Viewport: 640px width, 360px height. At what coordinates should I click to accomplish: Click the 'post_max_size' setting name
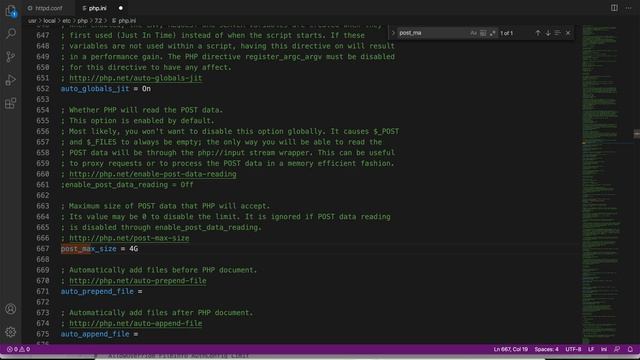pos(89,249)
